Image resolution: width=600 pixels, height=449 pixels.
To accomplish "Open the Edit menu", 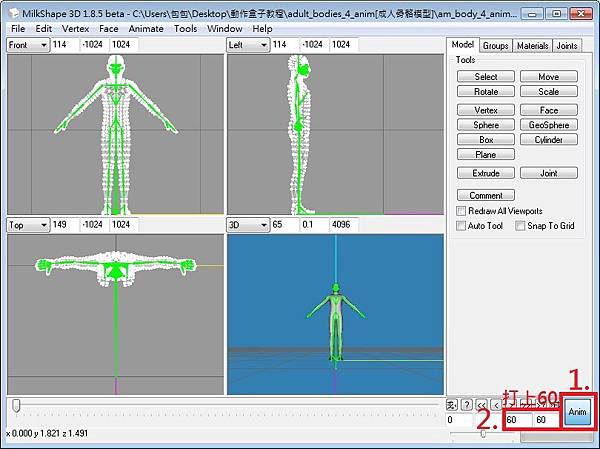I will point(44,29).
